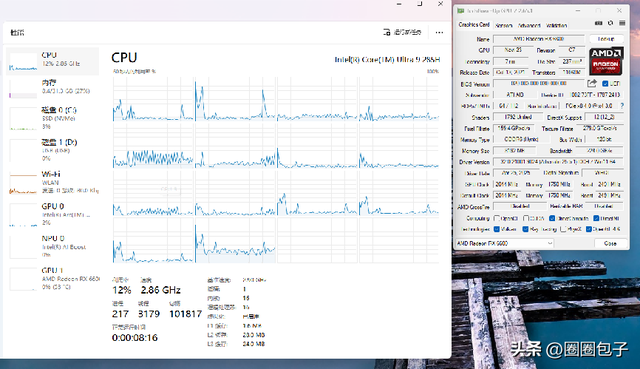Select GPU 0 in performance sidebar
The height and width of the screenshot is (369, 640).
[53, 214]
